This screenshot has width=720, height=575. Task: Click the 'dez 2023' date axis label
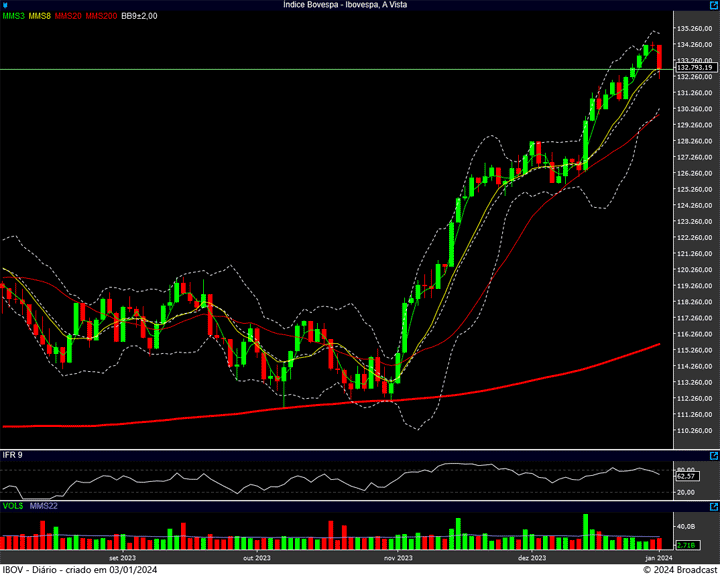[x=531, y=557]
